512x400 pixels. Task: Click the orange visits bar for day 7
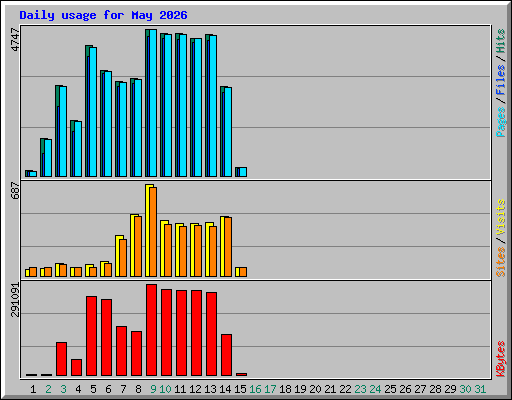coord(123,258)
